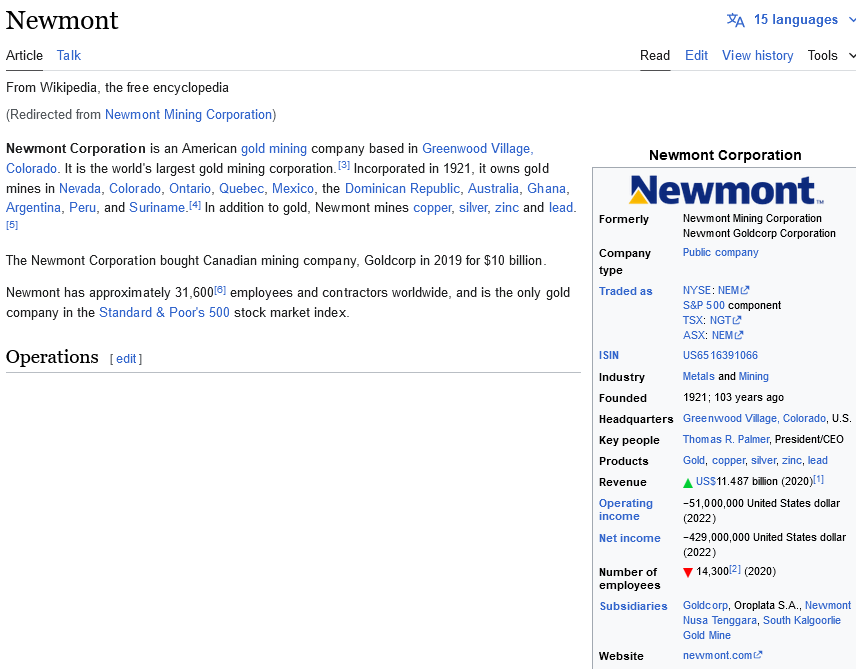The image size is (856, 669).
Task: Open the Standard & Poor's 500 link
Action: (x=164, y=312)
